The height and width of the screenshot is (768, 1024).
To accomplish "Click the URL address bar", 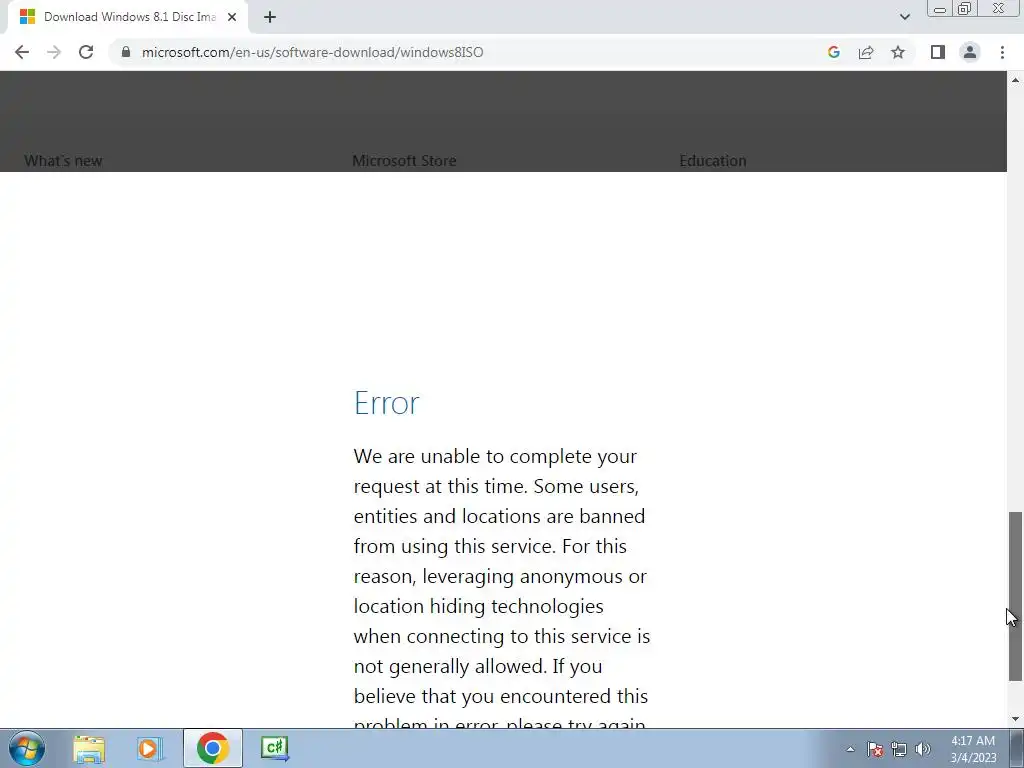I will [470, 52].
